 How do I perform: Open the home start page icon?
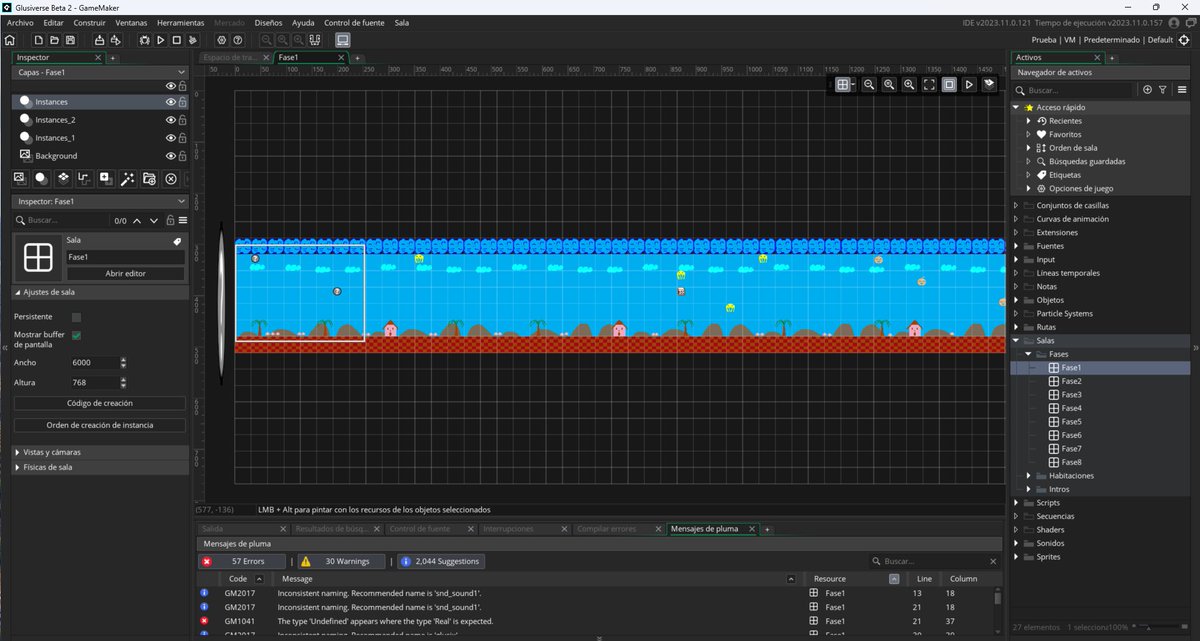[x=10, y=40]
